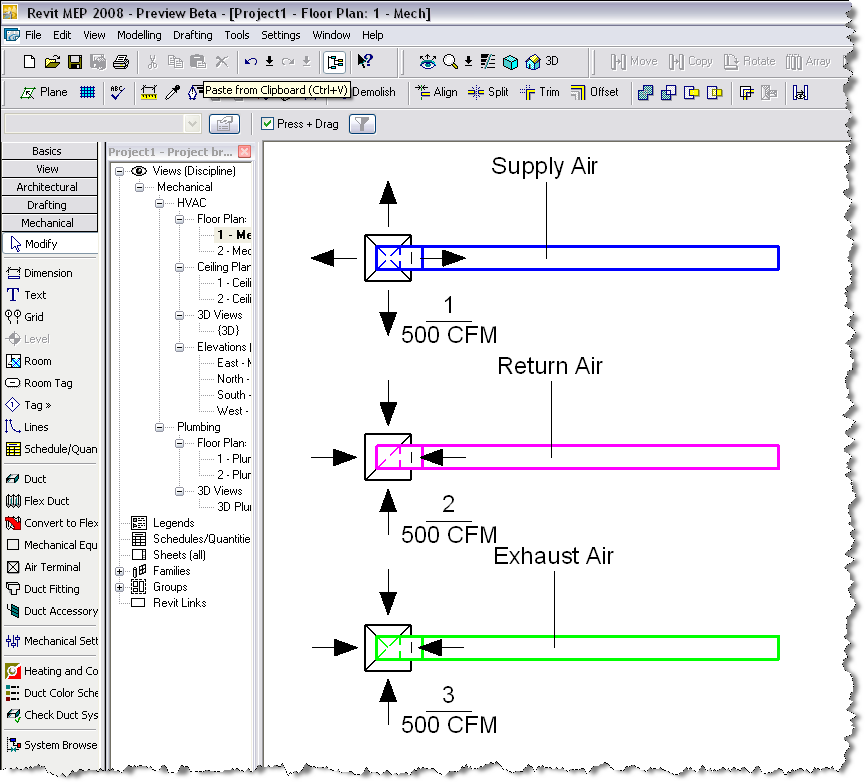Select the Zoom magnifier icon
The height and width of the screenshot is (782, 865).
click(x=450, y=62)
